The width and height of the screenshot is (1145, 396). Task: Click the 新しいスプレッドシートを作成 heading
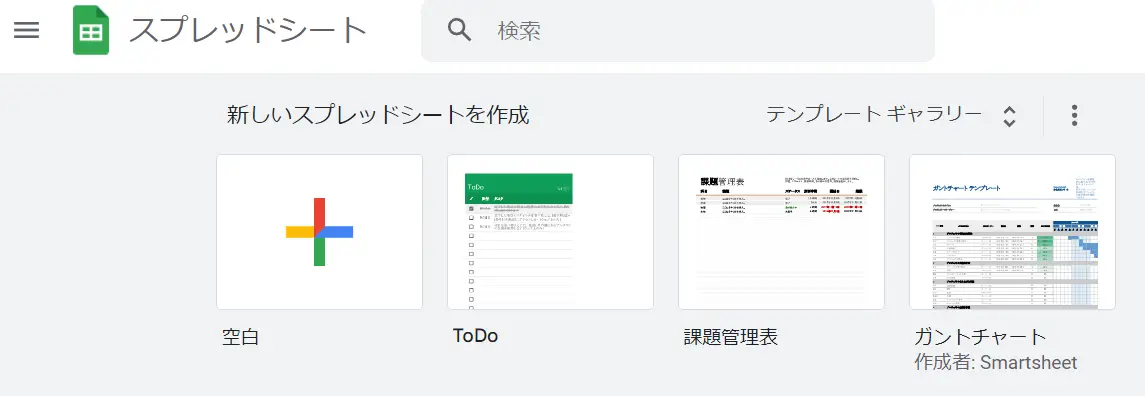378,115
